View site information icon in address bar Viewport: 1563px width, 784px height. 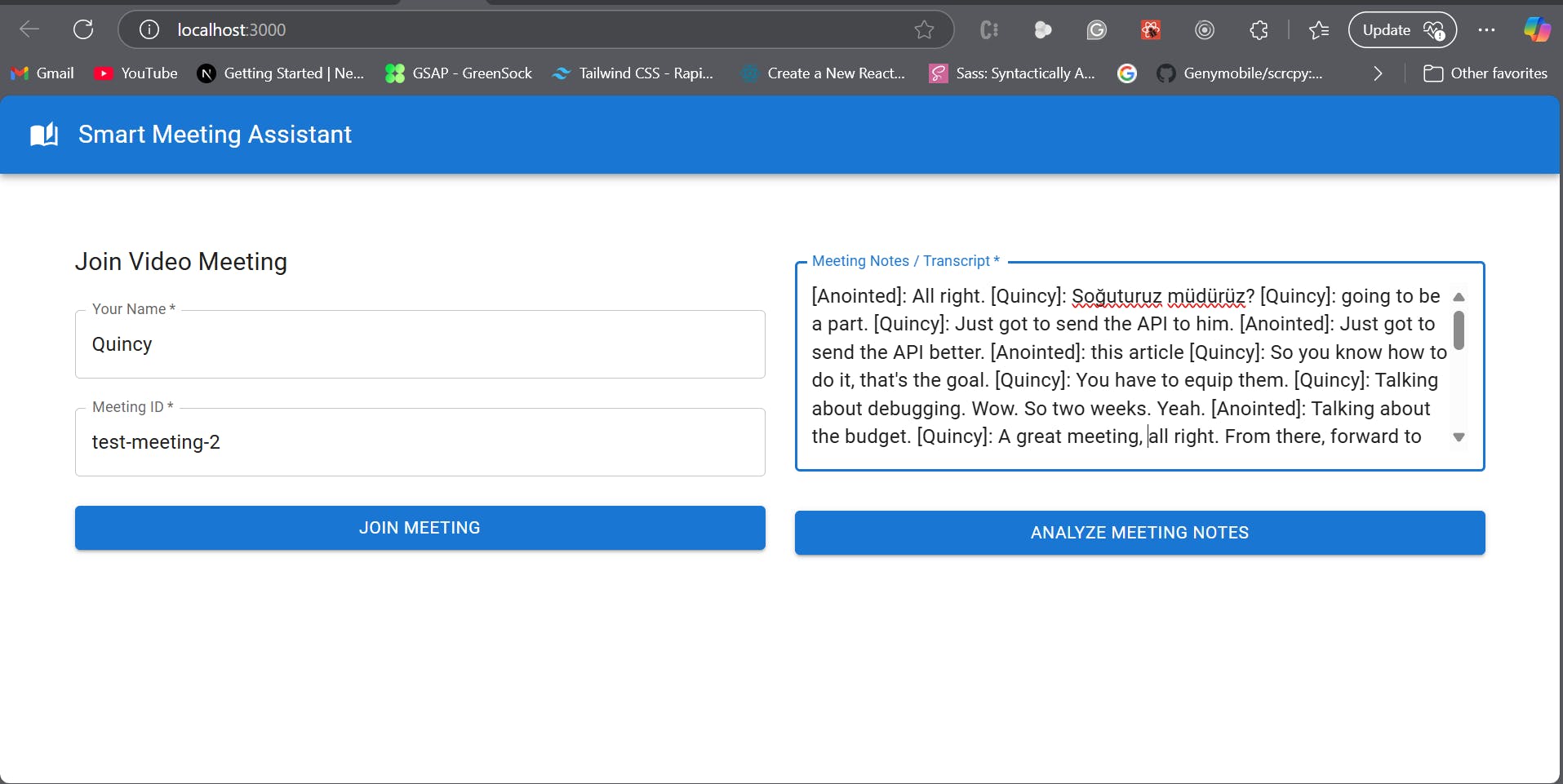point(149,30)
